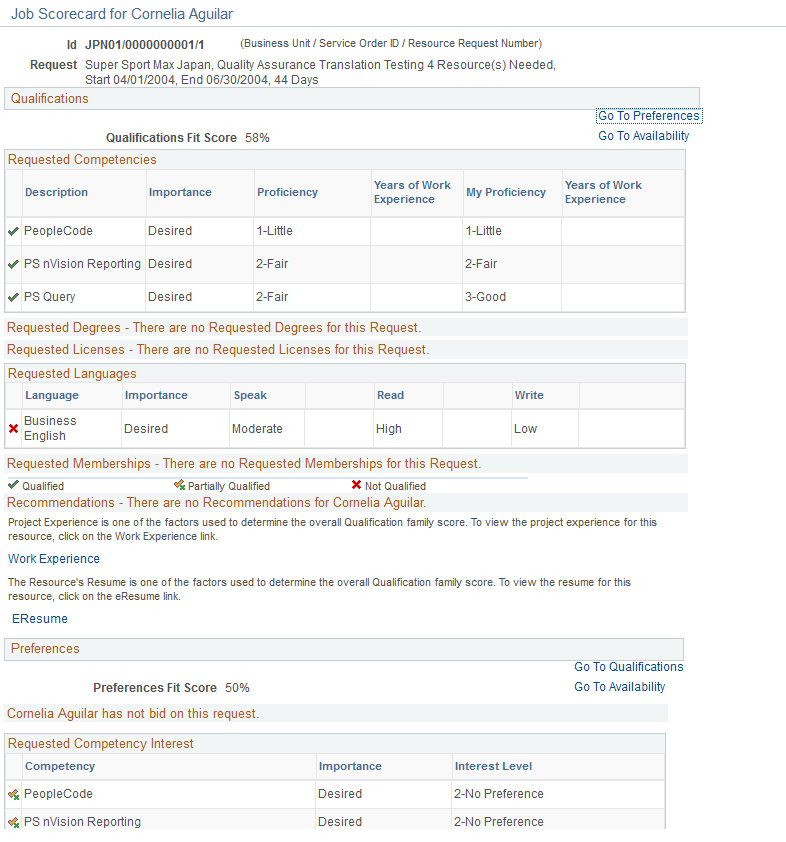Click the 'Job Scorecard for Cornelia Aguilar' title

tap(122, 14)
